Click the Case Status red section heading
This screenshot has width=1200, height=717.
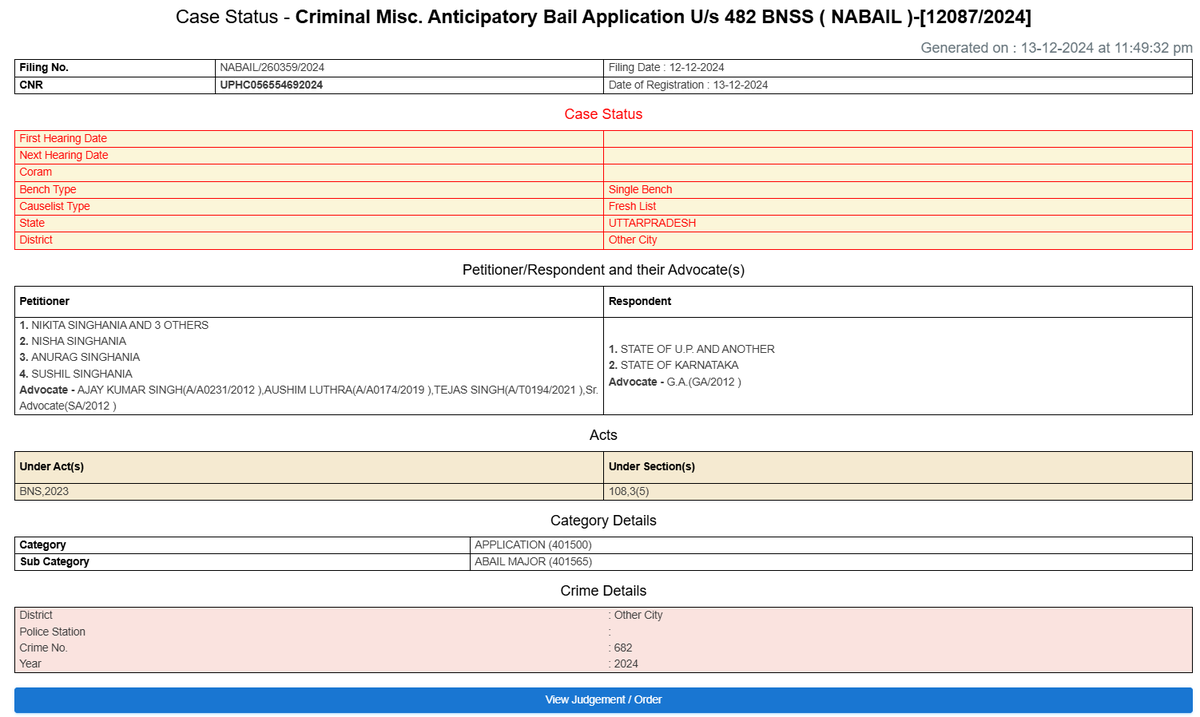(x=603, y=114)
